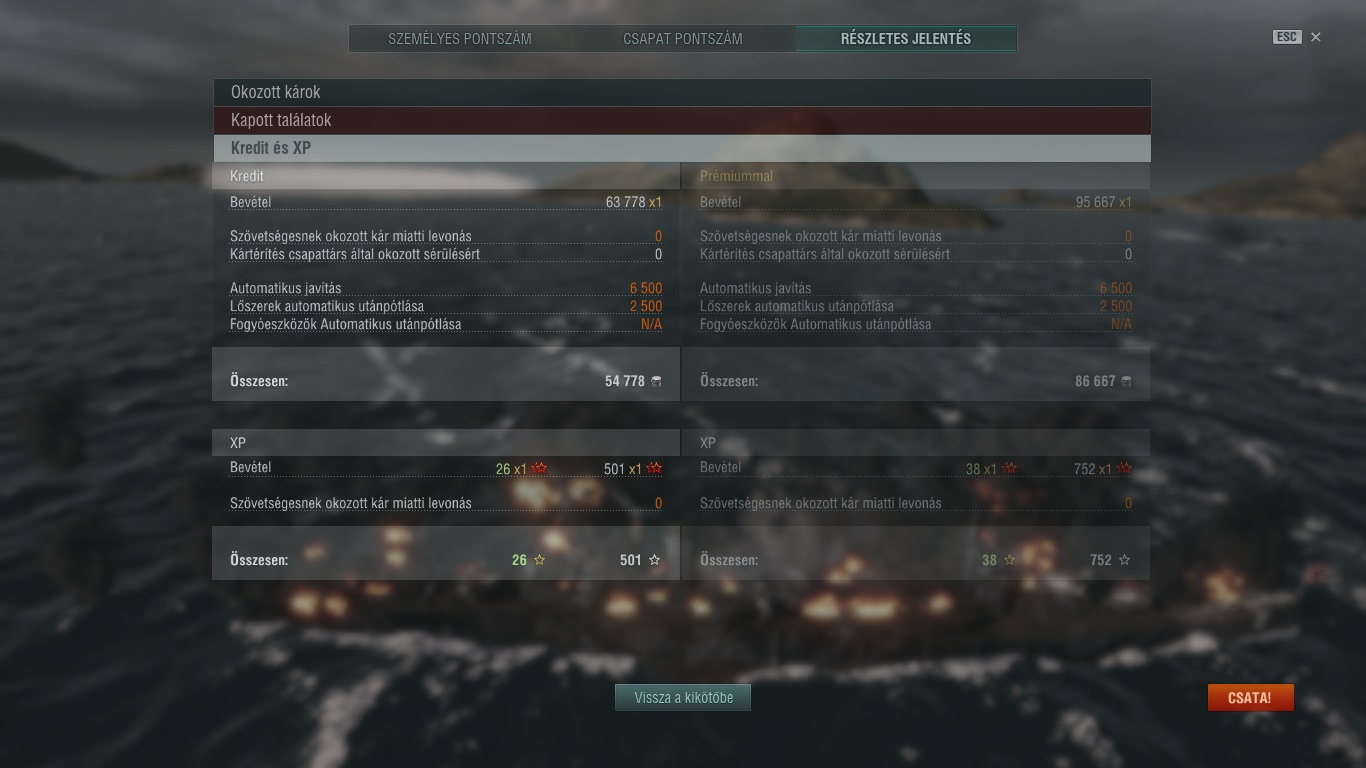Expand the Kapott találatok section
Viewport: 1366px width, 768px height.
pos(682,120)
